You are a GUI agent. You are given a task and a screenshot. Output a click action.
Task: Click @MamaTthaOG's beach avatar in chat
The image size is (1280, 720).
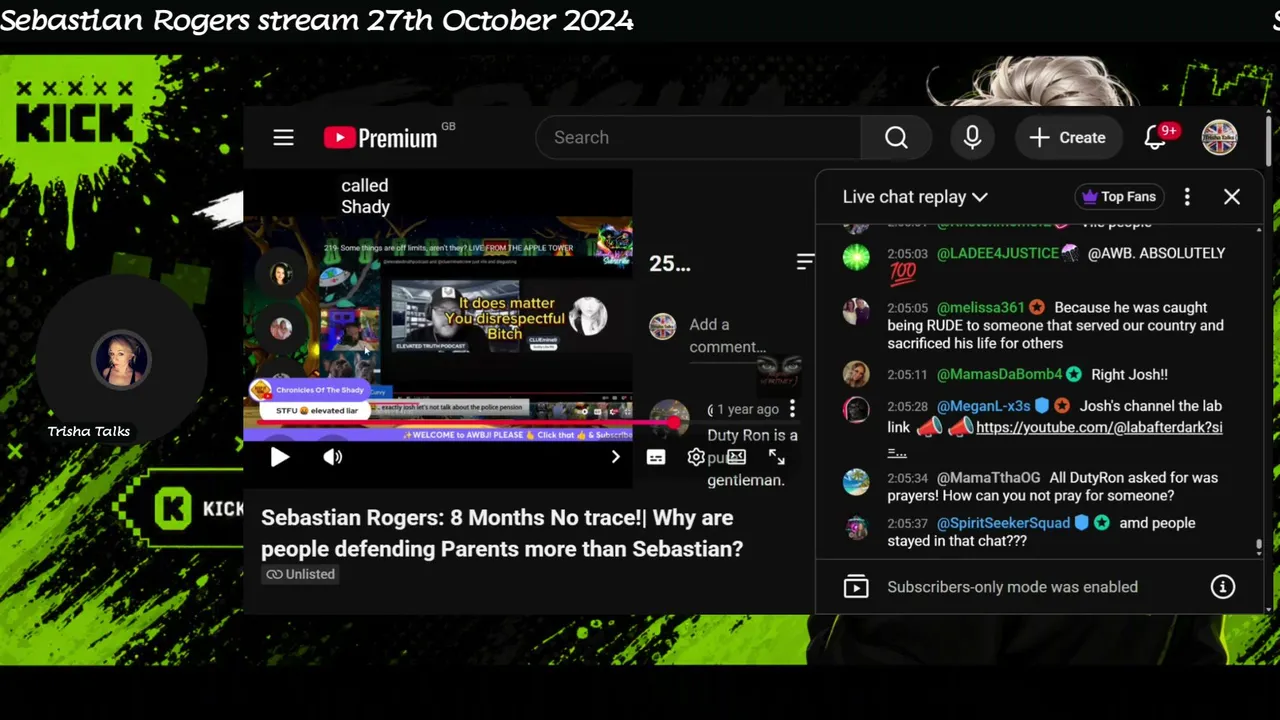click(x=856, y=482)
